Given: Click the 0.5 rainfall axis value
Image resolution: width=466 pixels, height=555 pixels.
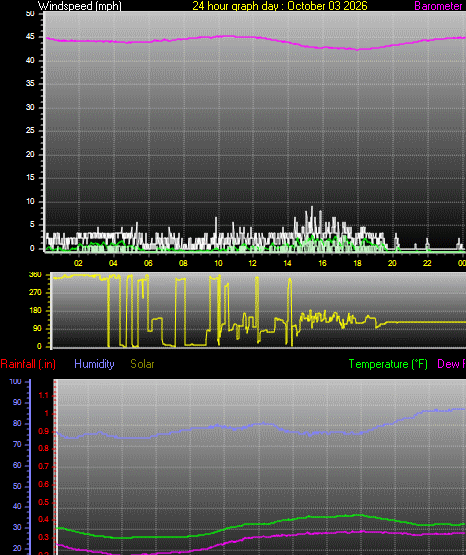Looking at the screenshot, I should [x=43, y=502].
